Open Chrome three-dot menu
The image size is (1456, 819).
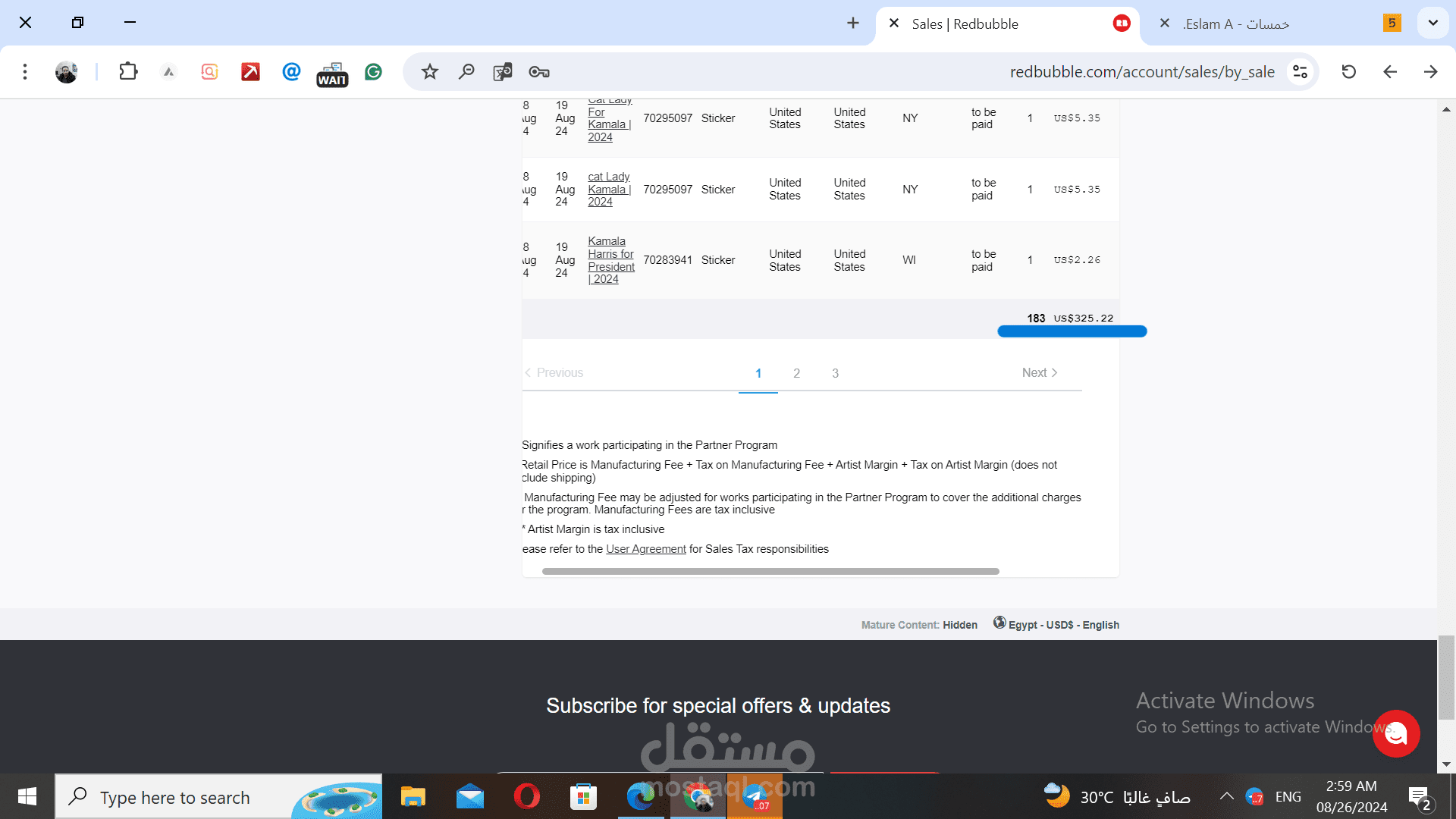click(x=25, y=72)
